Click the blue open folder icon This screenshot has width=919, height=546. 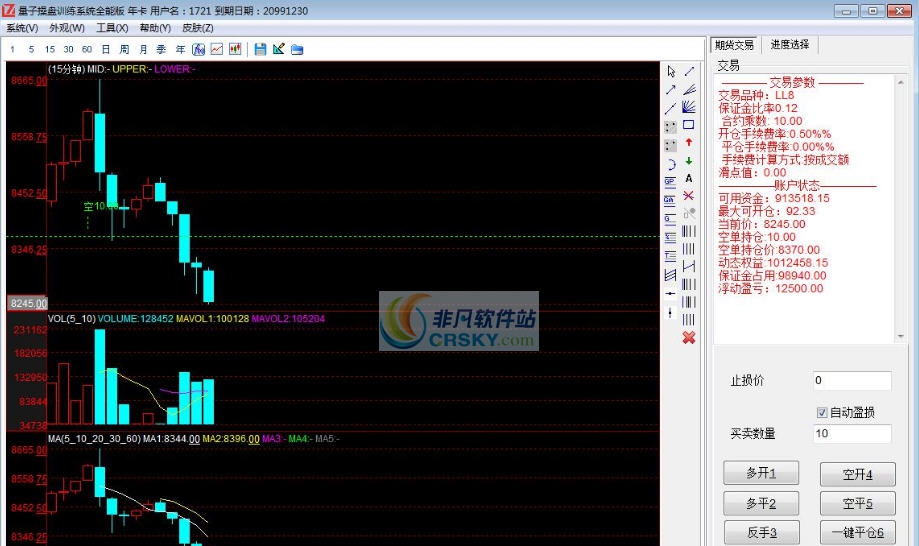pos(297,50)
